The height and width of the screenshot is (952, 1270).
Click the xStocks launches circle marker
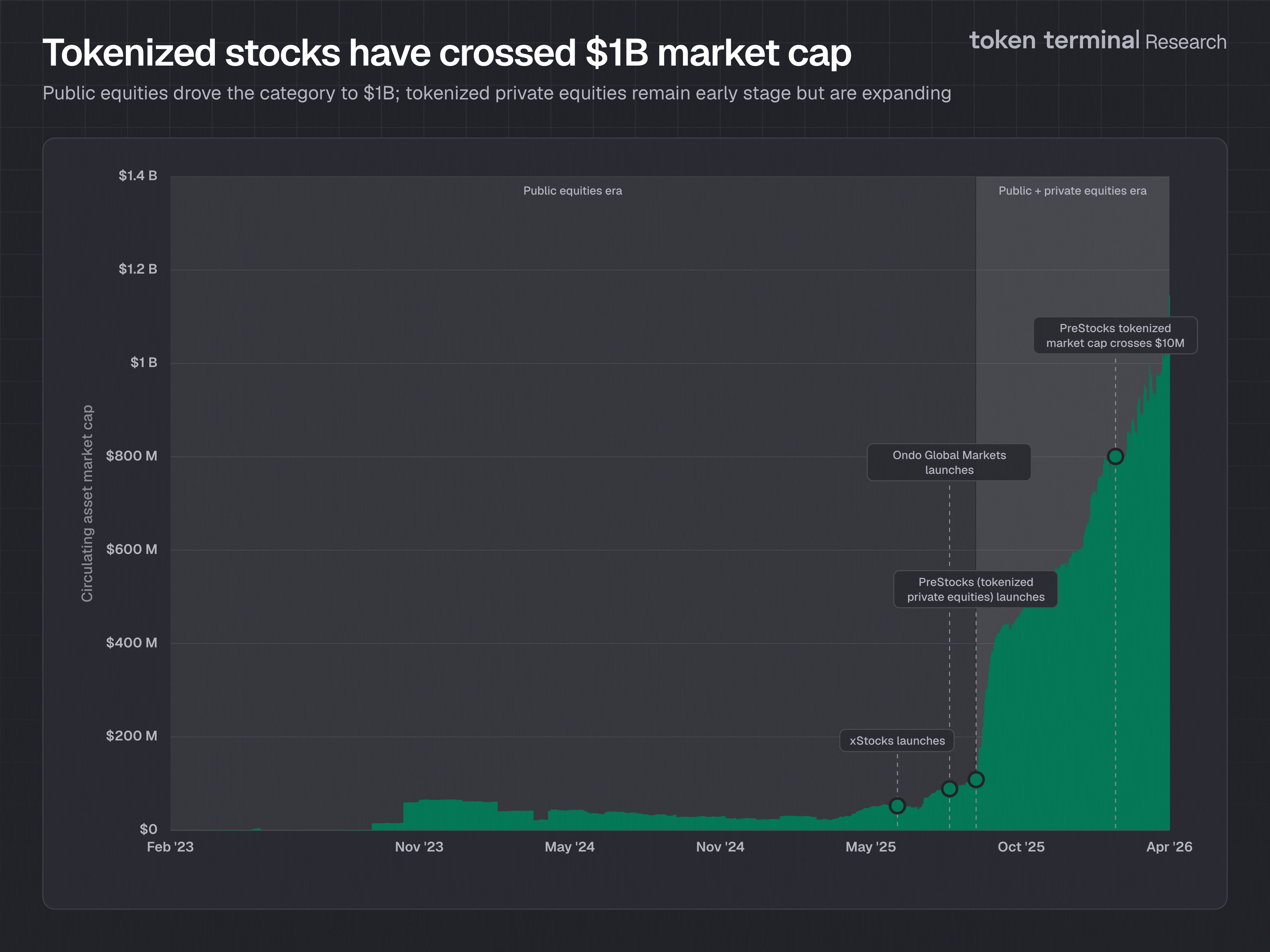pos(897,806)
